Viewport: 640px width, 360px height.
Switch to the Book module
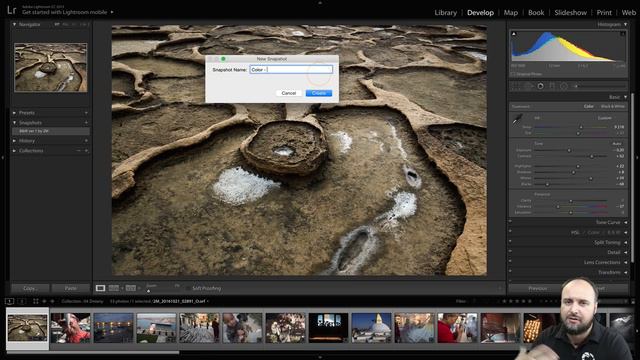tap(536, 13)
